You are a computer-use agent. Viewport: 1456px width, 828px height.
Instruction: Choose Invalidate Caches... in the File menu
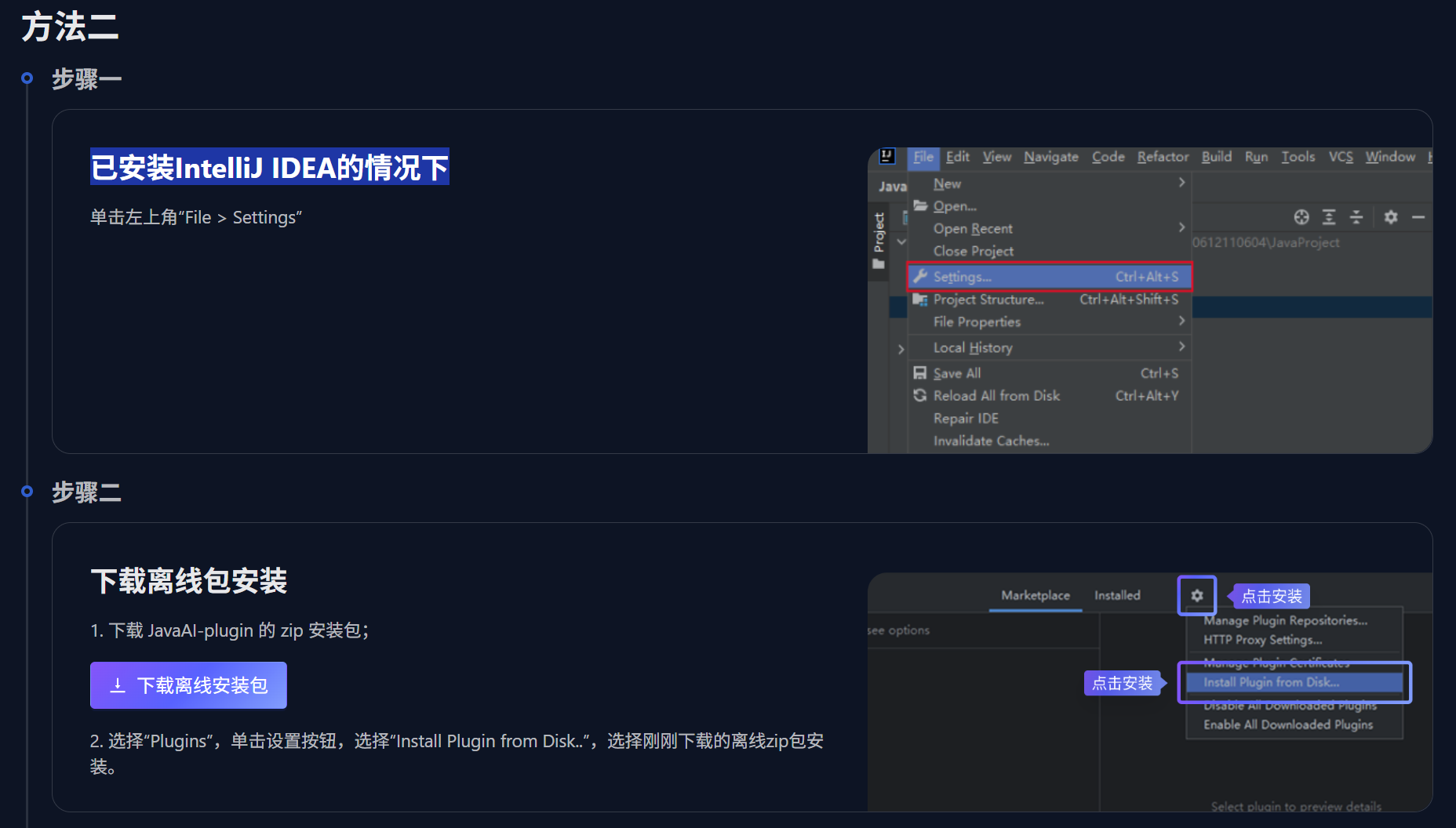click(x=1050, y=441)
